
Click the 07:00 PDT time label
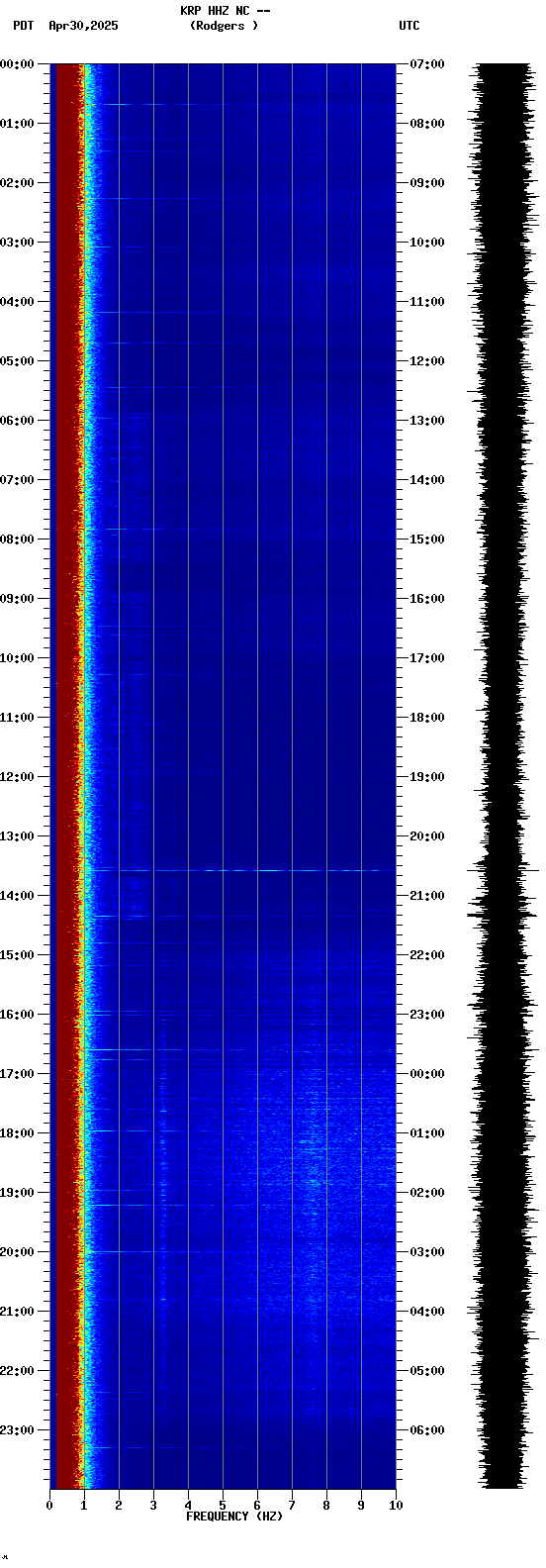(18, 480)
